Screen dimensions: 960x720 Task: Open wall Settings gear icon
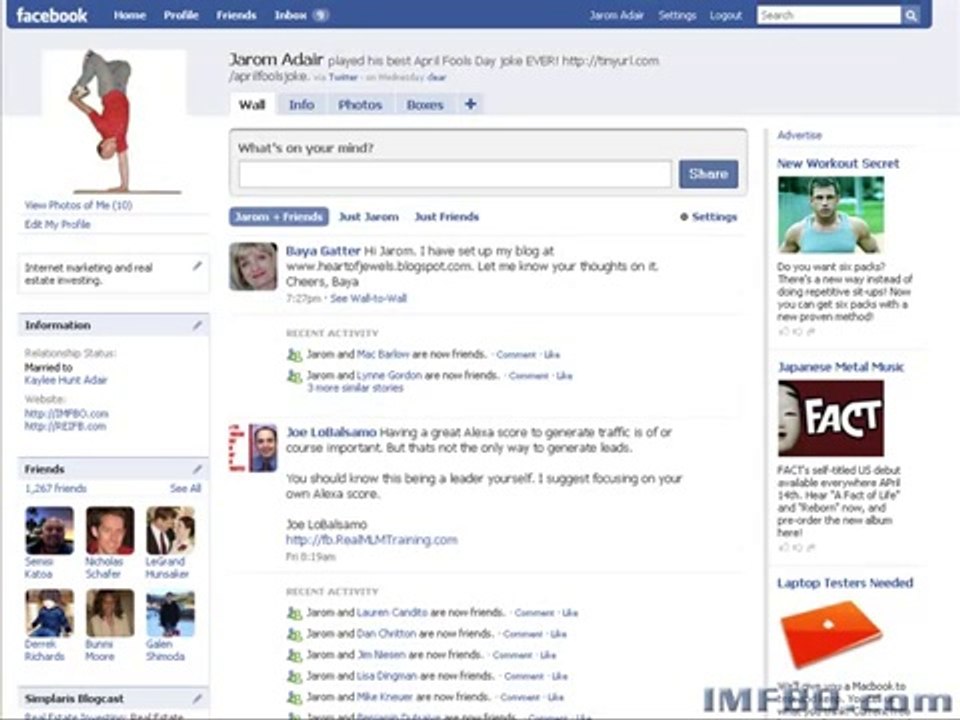[684, 217]
